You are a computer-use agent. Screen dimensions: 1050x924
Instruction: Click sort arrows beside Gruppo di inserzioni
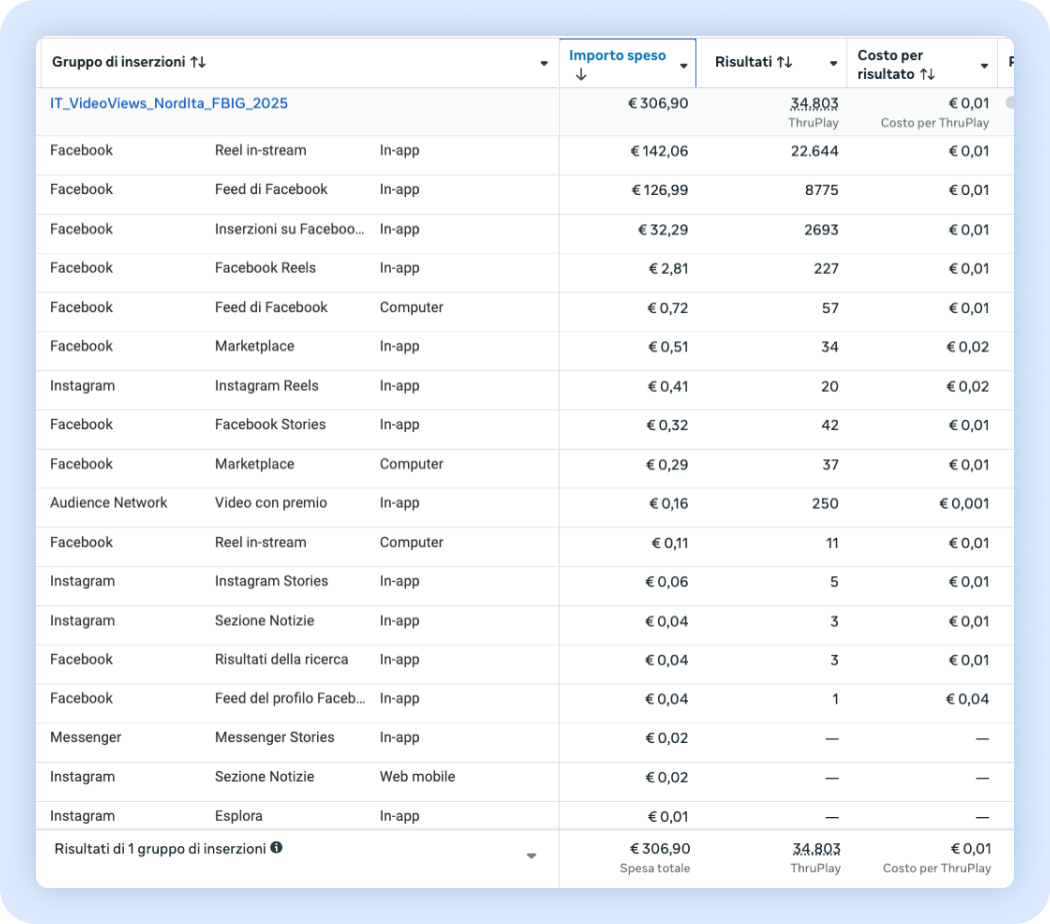pos(198,63)
